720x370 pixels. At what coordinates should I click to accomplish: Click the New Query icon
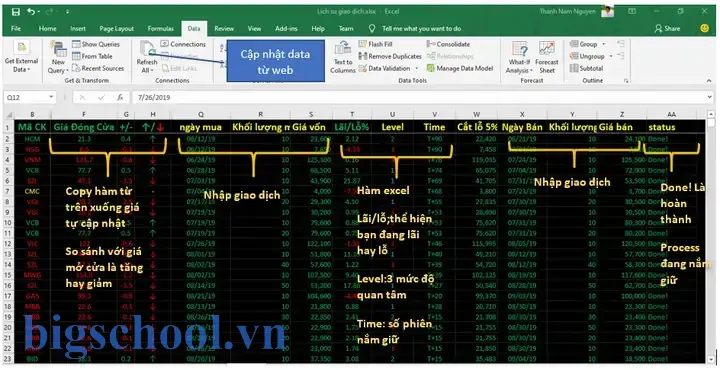click(58, 49)
